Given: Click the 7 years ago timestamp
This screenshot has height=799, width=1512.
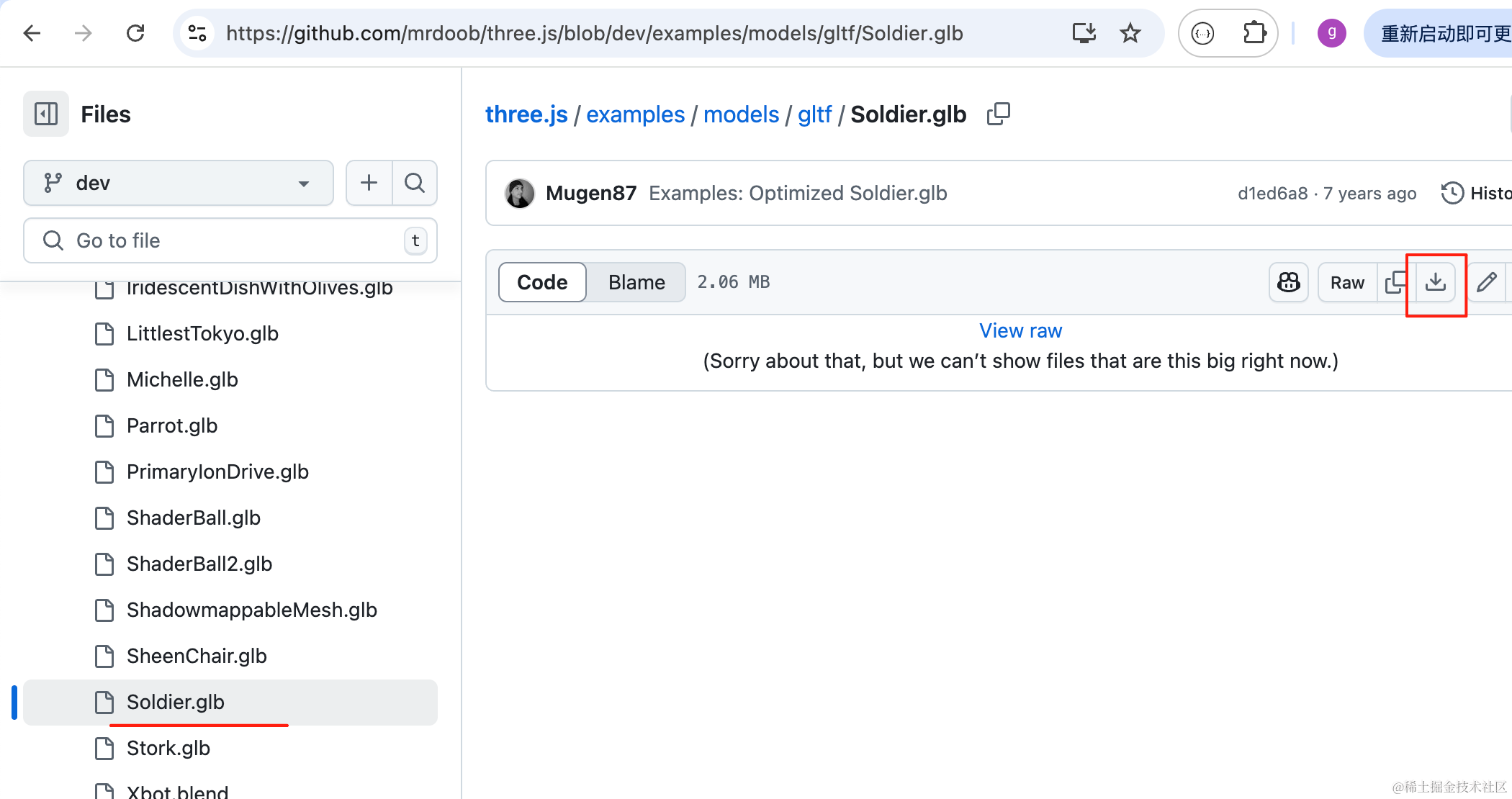Looking at the screenshot, I should tap(1369, 193).
